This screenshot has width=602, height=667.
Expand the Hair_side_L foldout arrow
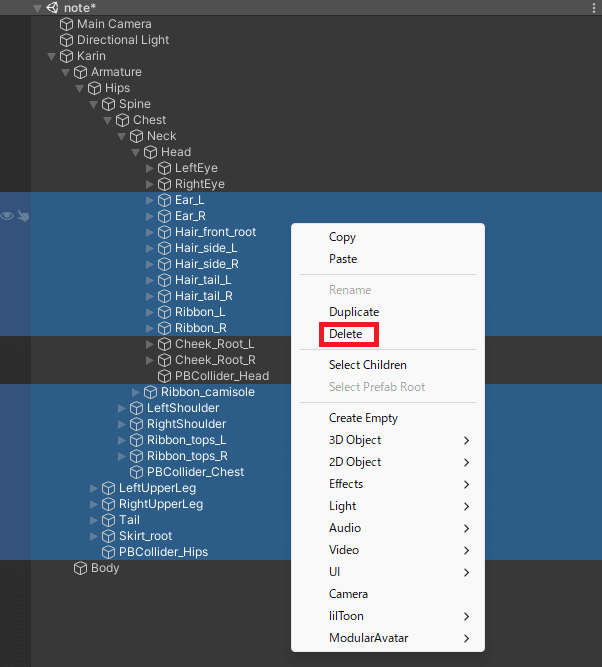[x=149, y=248]
